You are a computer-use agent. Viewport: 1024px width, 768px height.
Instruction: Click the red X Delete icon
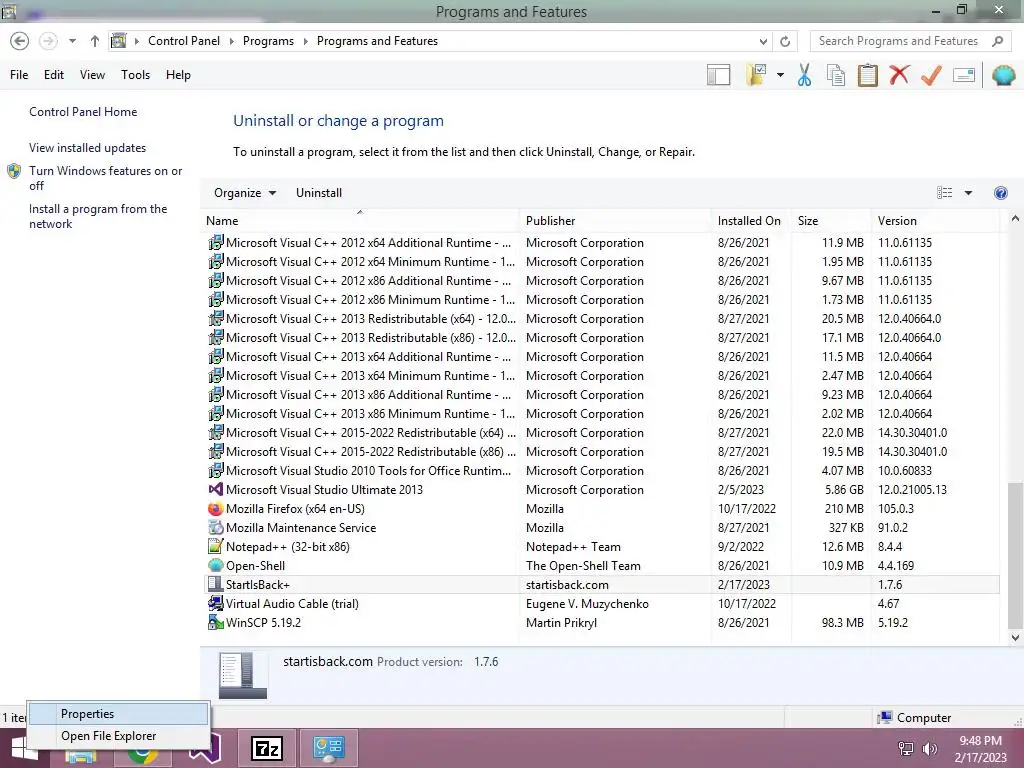(899, 75)
